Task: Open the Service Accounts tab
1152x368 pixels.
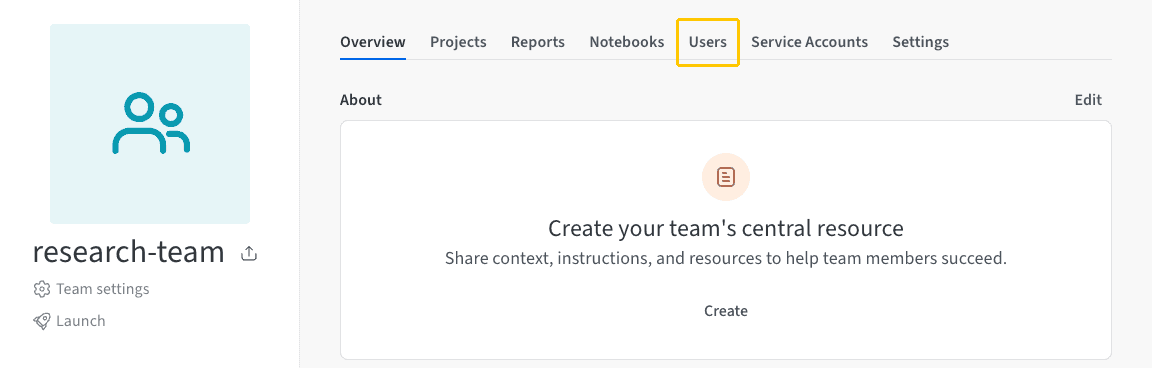Action: 810,42
